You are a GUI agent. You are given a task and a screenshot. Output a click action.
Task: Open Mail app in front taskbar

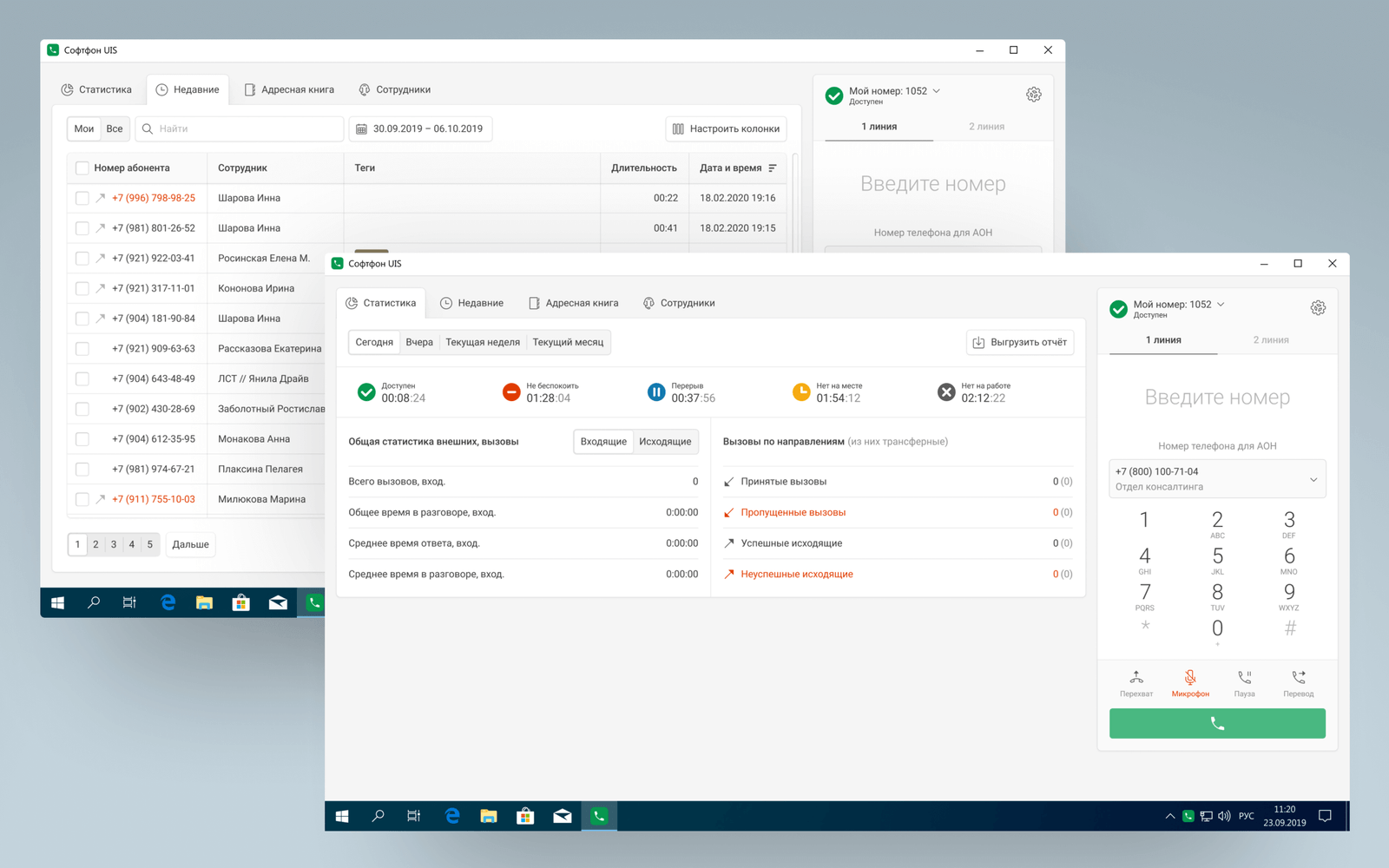pyautogui.click(x=563, y=816)
